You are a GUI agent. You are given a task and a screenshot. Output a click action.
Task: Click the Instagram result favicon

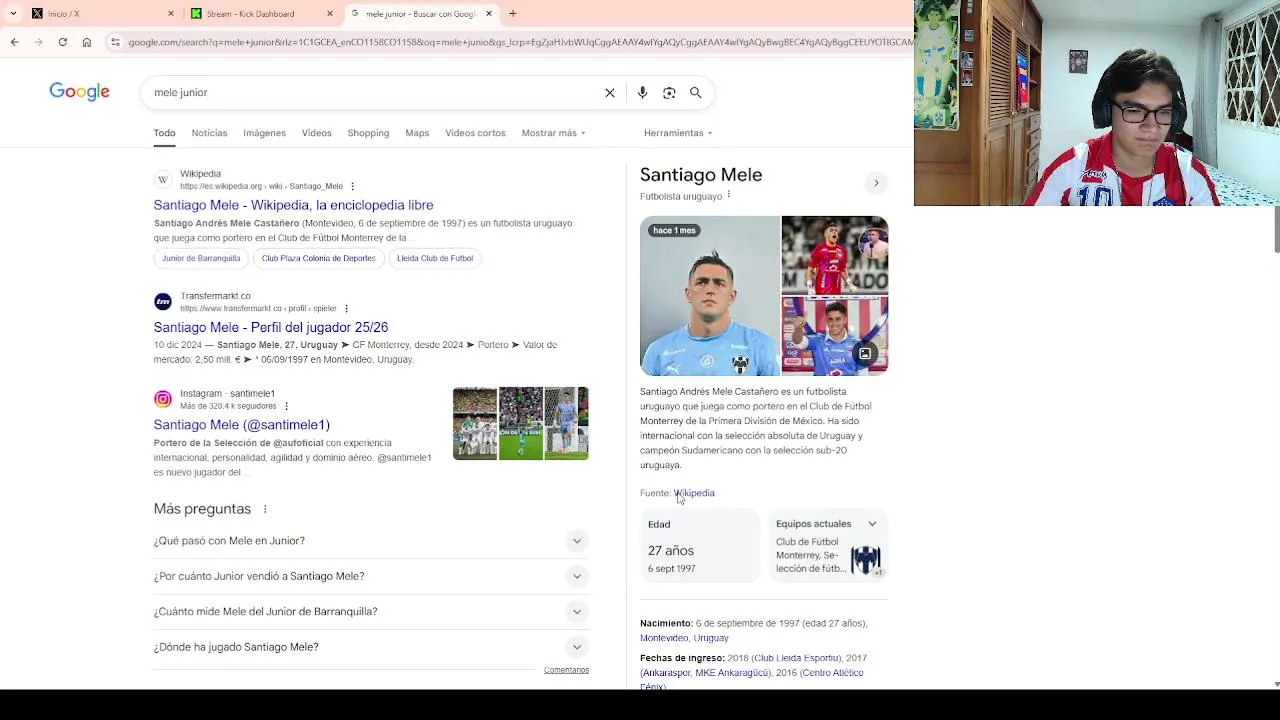coord(163,399)
